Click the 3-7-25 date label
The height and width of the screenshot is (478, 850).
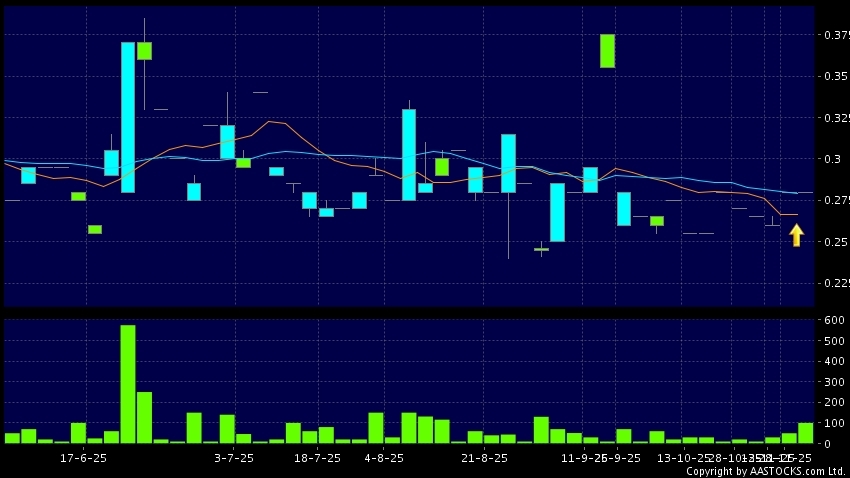click(x=234, y=458)
